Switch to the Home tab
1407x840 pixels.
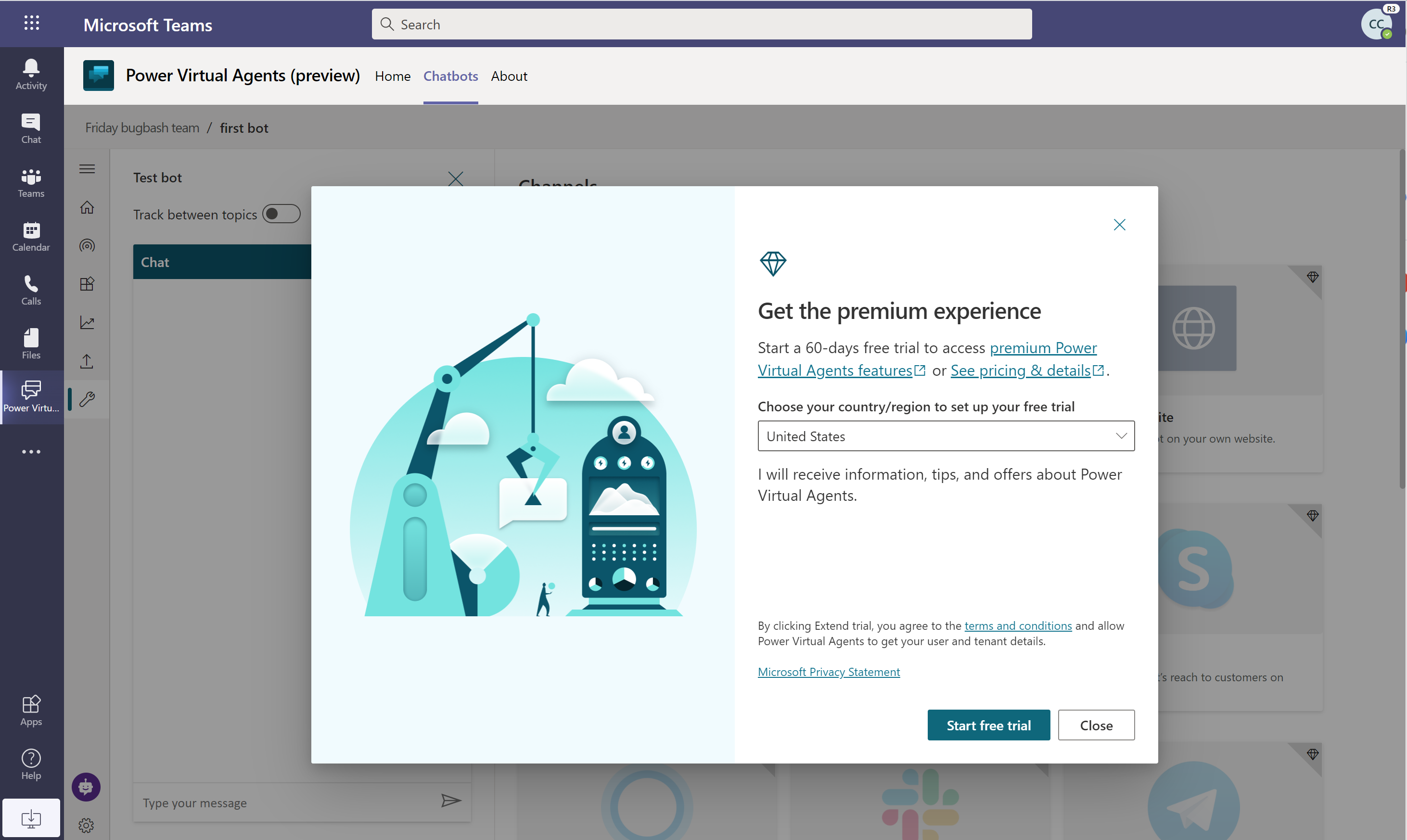(392, 75)
